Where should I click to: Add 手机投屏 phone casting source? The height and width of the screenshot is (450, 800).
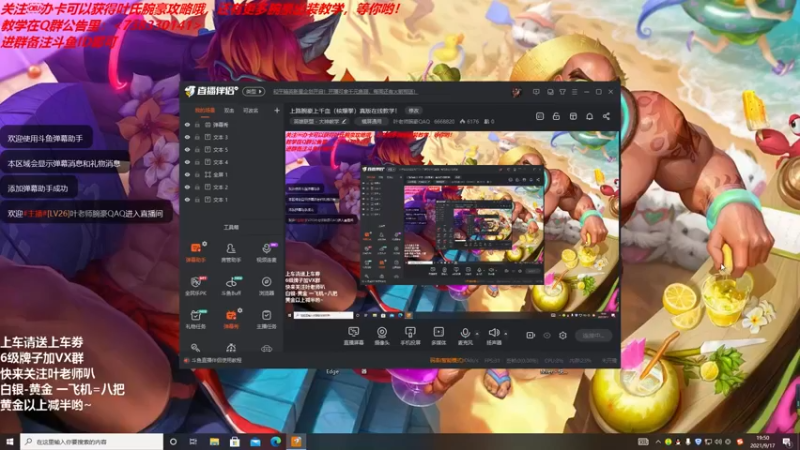click(410, 336)
